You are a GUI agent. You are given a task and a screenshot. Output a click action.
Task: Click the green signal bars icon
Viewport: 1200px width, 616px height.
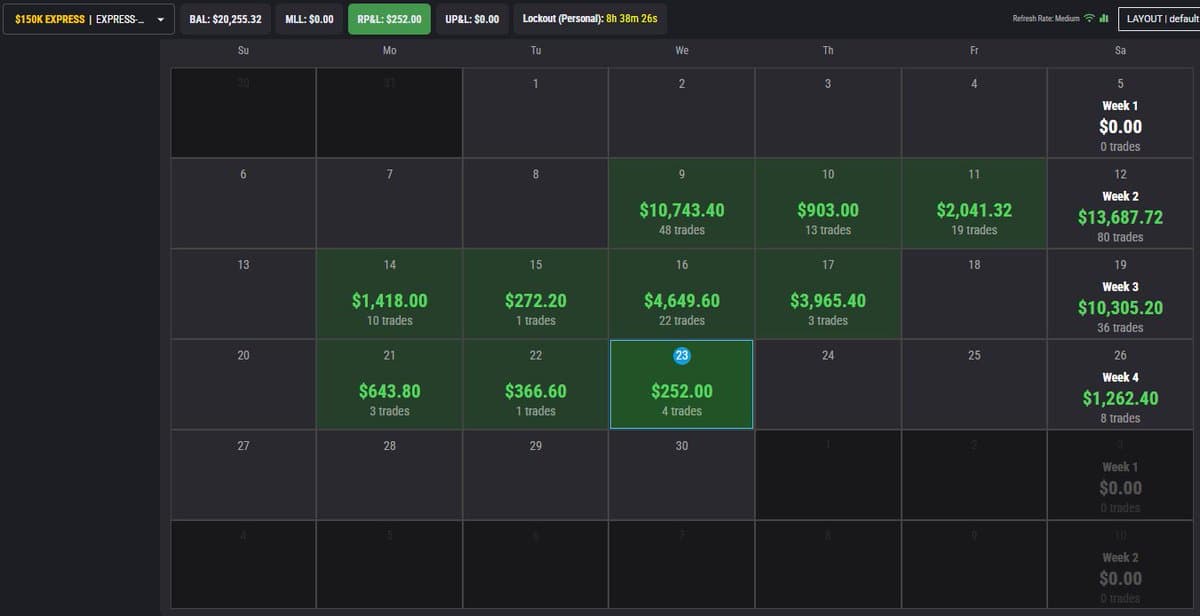[x=1103, y=19]
